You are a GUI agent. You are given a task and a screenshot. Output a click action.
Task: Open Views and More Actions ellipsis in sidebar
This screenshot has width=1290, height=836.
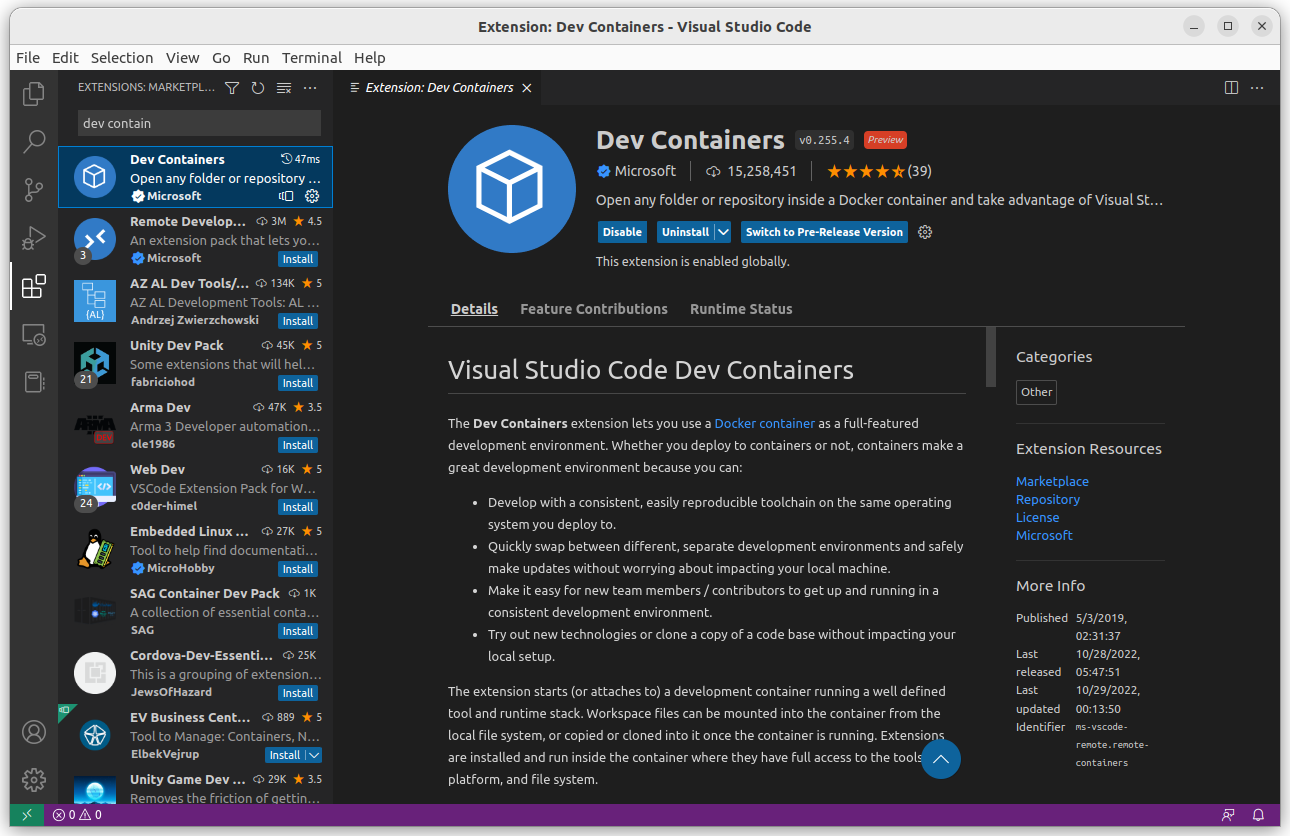pyautogui.click(x=310, y=88)
